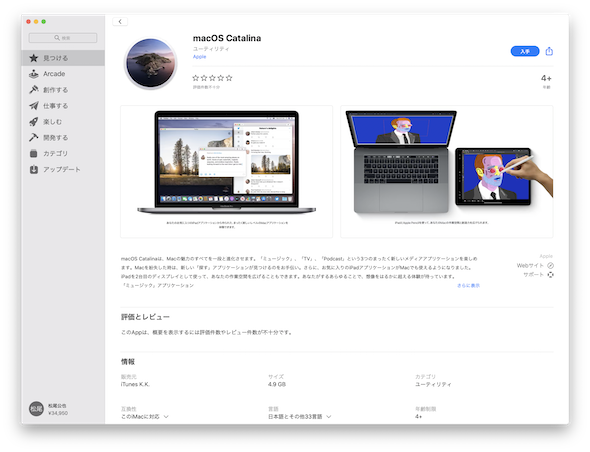Click the download icon for アップデート
Viewport: 590px width, 452px height.
click(x=34, y=169)
